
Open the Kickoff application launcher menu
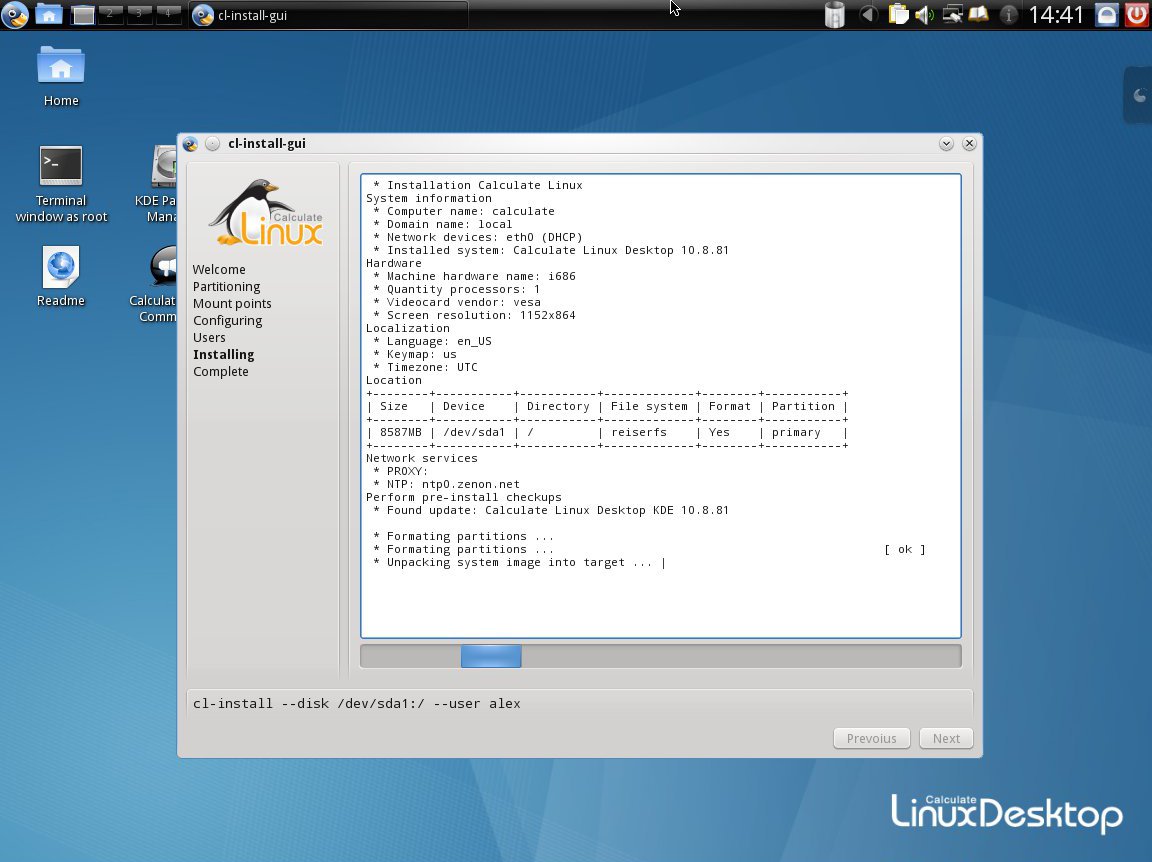click(15, 15)
